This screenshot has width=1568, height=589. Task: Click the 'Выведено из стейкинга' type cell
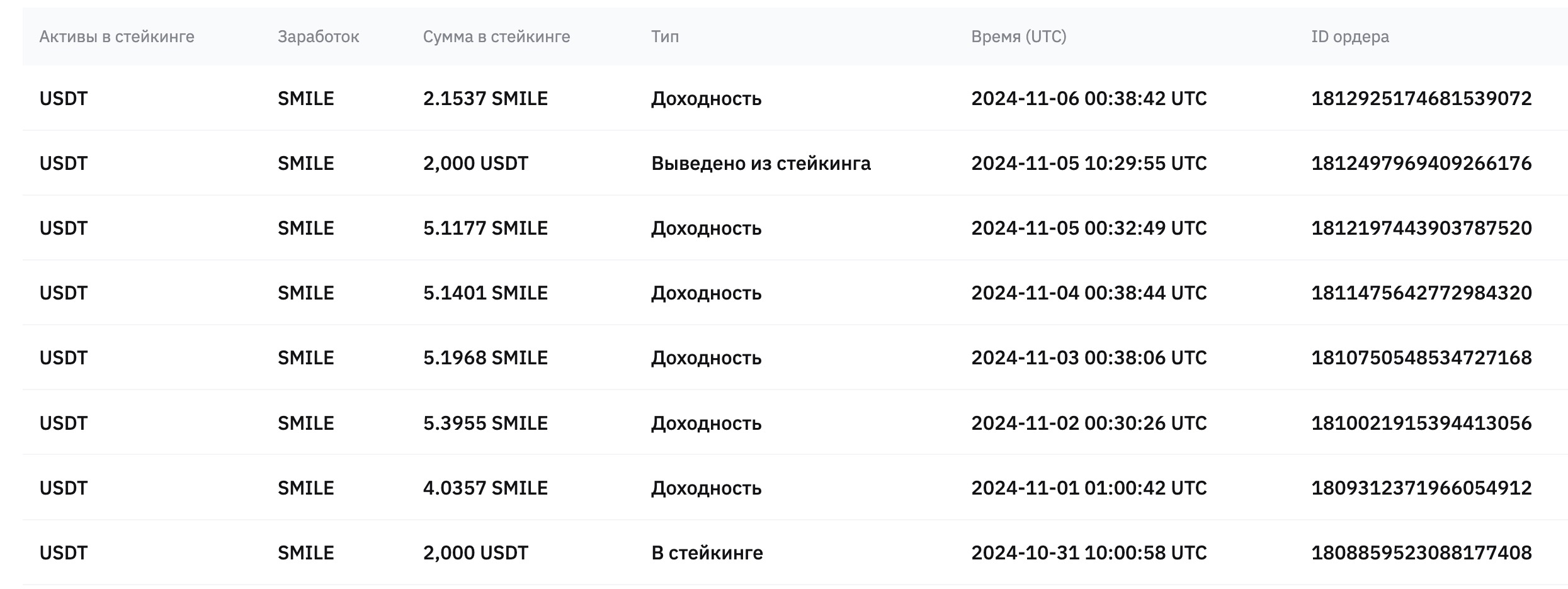761,164
